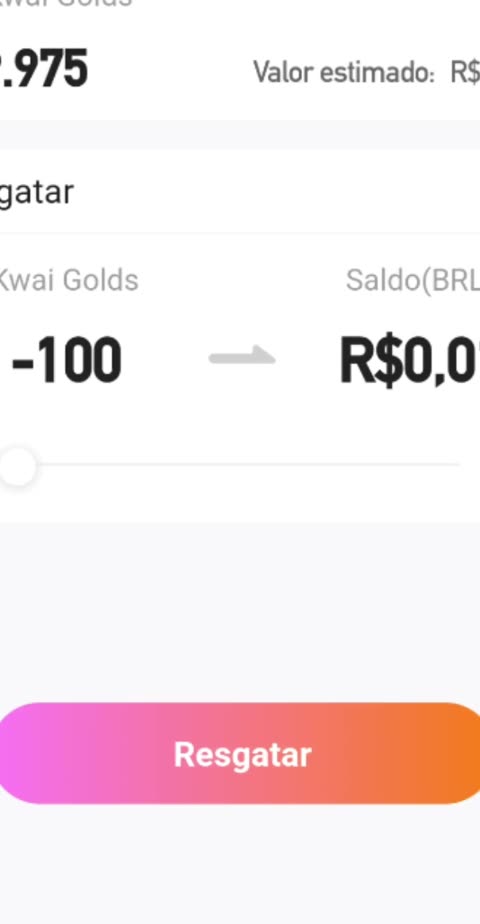Image resolution: width=480 pixels, height=924 pixels.
Task: Click the .975 gold balance number
Action: pos(44,70)
